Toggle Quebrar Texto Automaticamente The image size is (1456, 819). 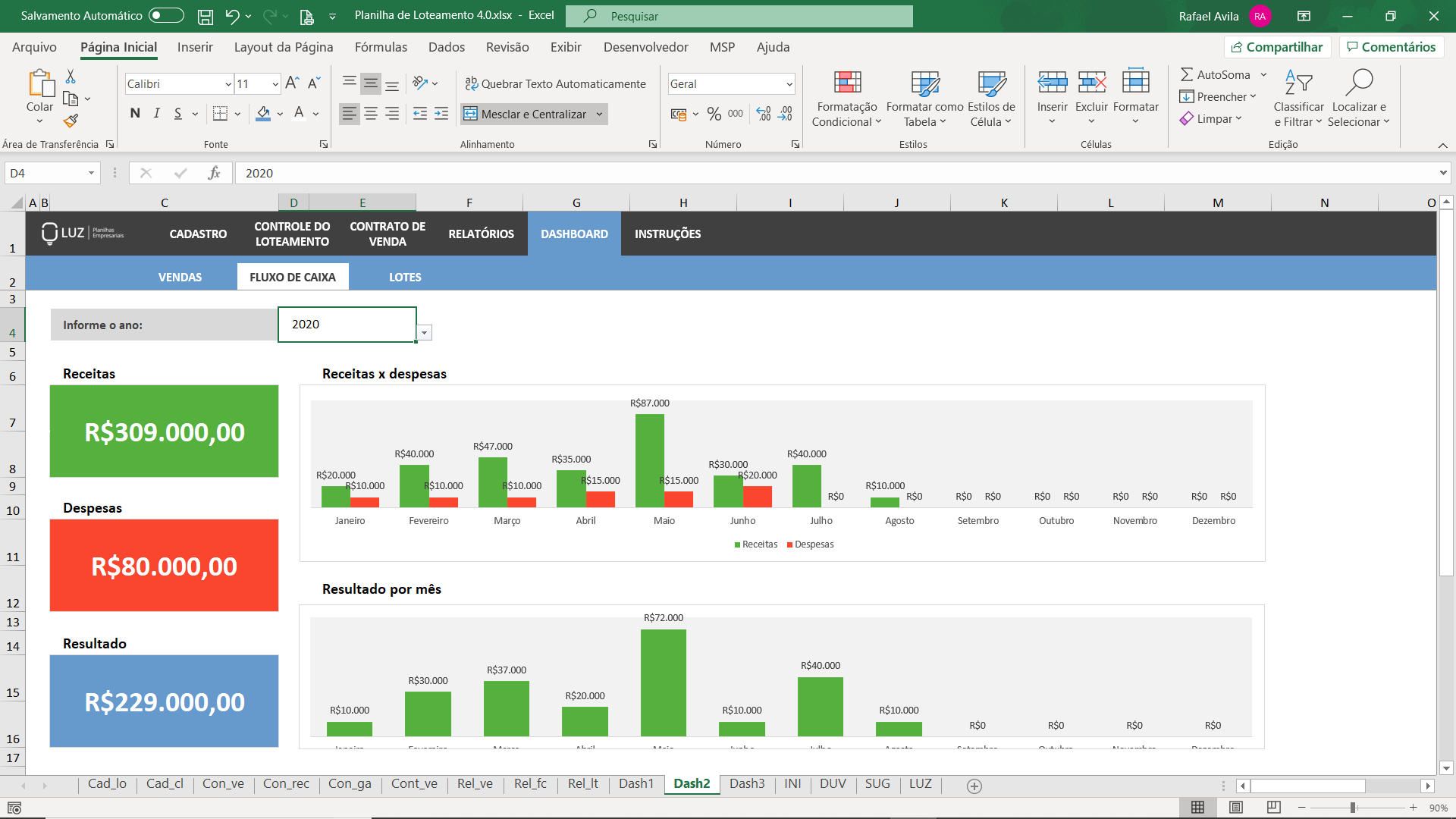pyautogui.click(x=555, y=83)
